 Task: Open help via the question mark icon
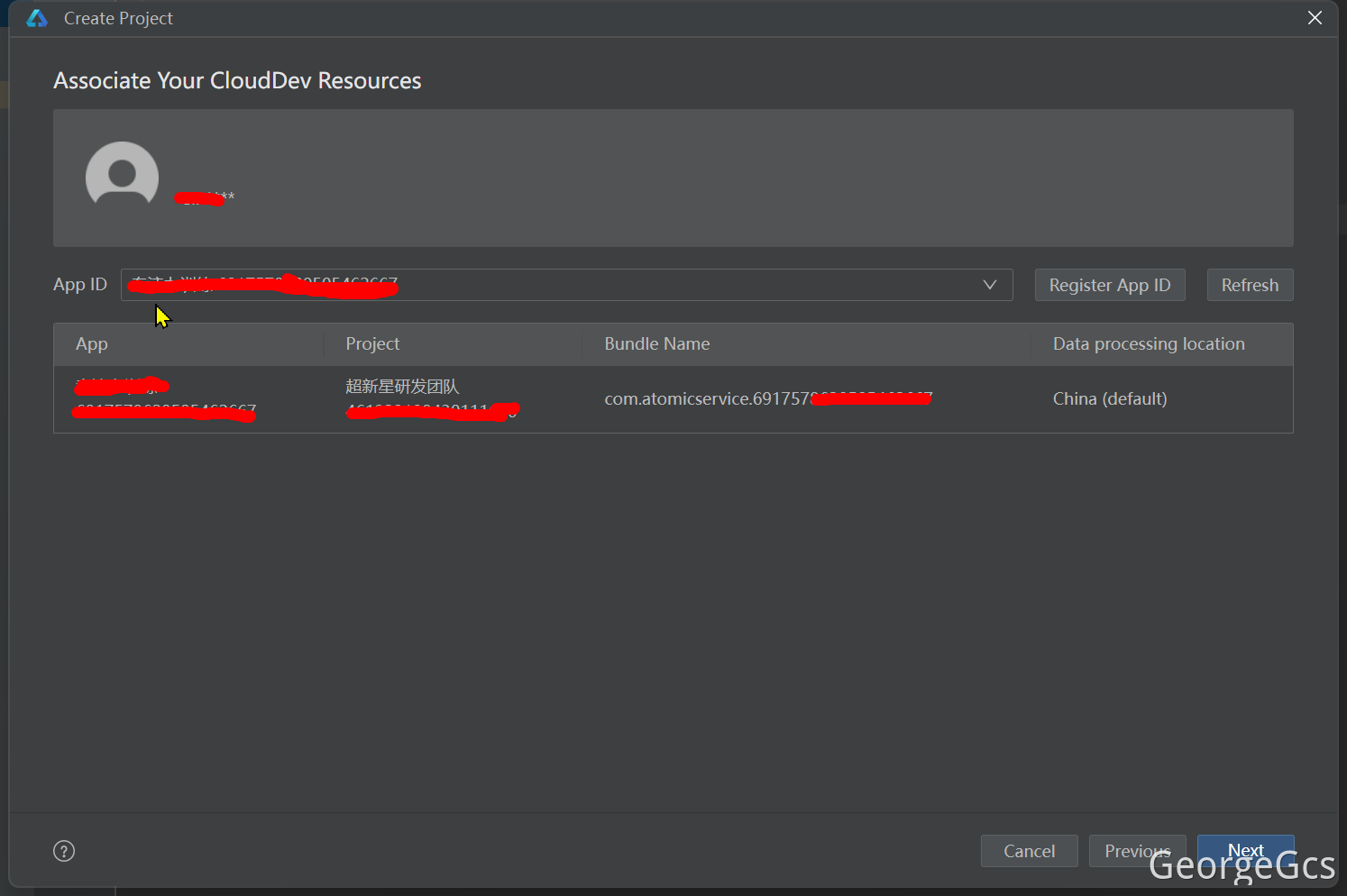[x=64, y=851]
